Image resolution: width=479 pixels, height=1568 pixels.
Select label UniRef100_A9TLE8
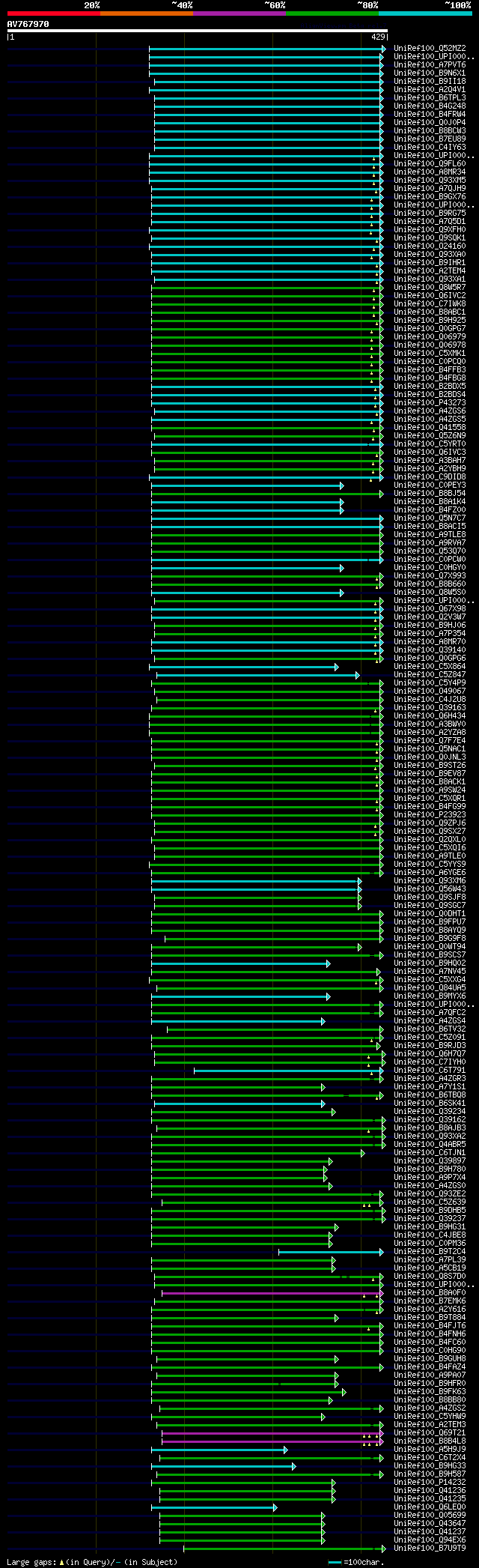tap(430, 535)
